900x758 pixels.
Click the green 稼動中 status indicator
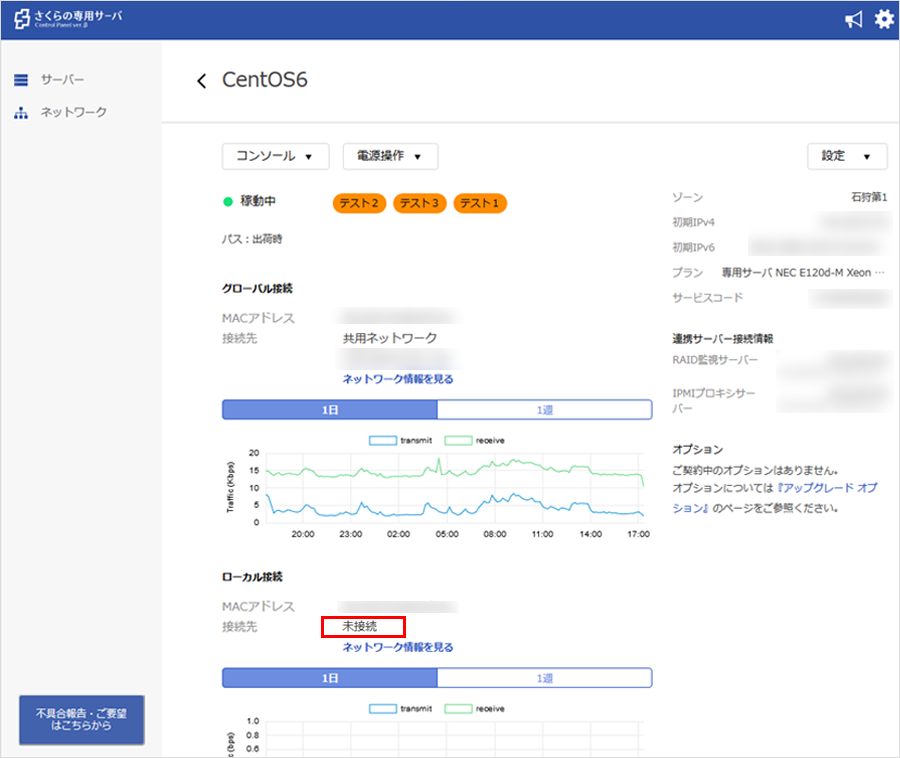tap(228, 202)
